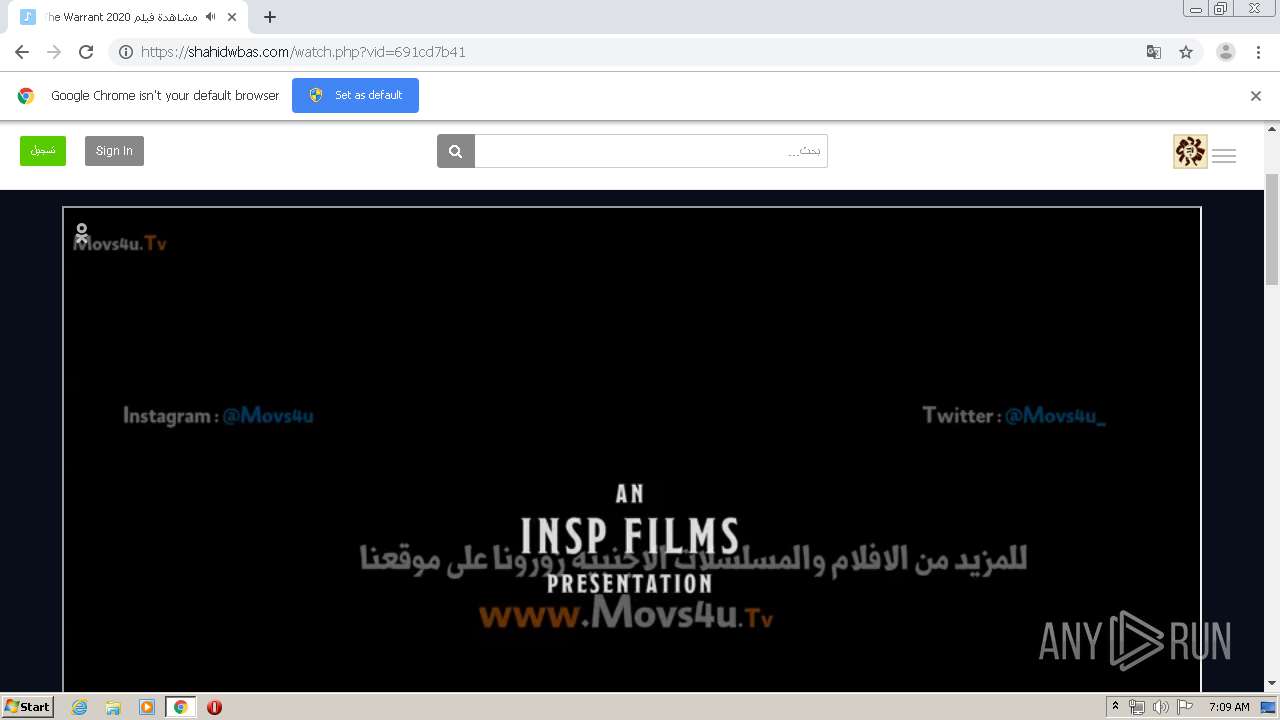Screen dimensions: 1280x720
Task: View site information icon in address bar
Action: point(126,52)
